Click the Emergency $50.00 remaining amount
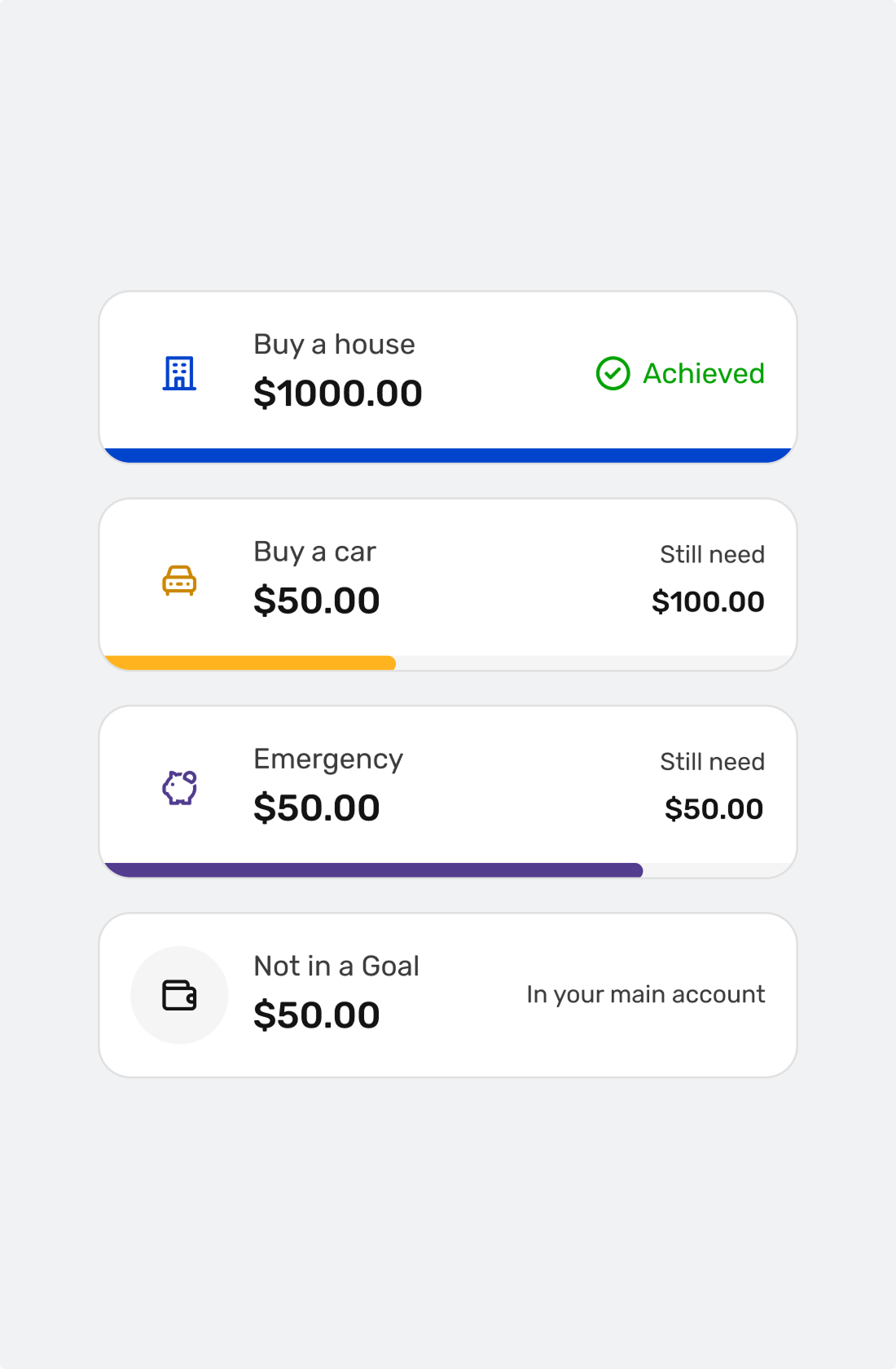This screenshot has height=1369, width=896. tap(714, 808)
